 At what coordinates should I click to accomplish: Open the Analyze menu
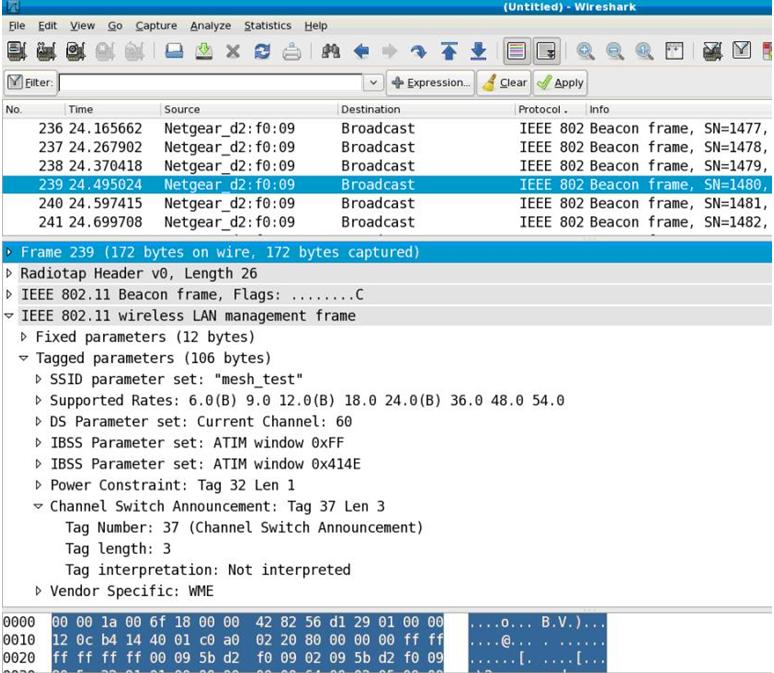[211, 26]
